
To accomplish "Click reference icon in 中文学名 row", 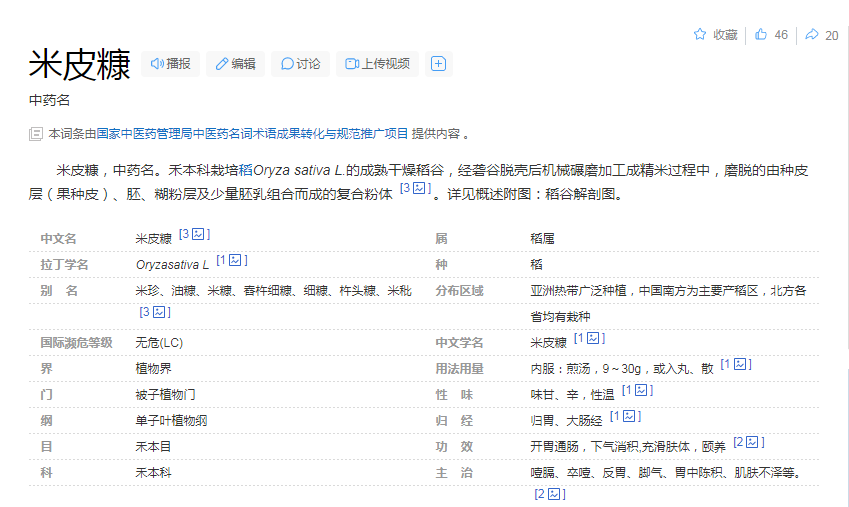I will [x=593, y=339].
